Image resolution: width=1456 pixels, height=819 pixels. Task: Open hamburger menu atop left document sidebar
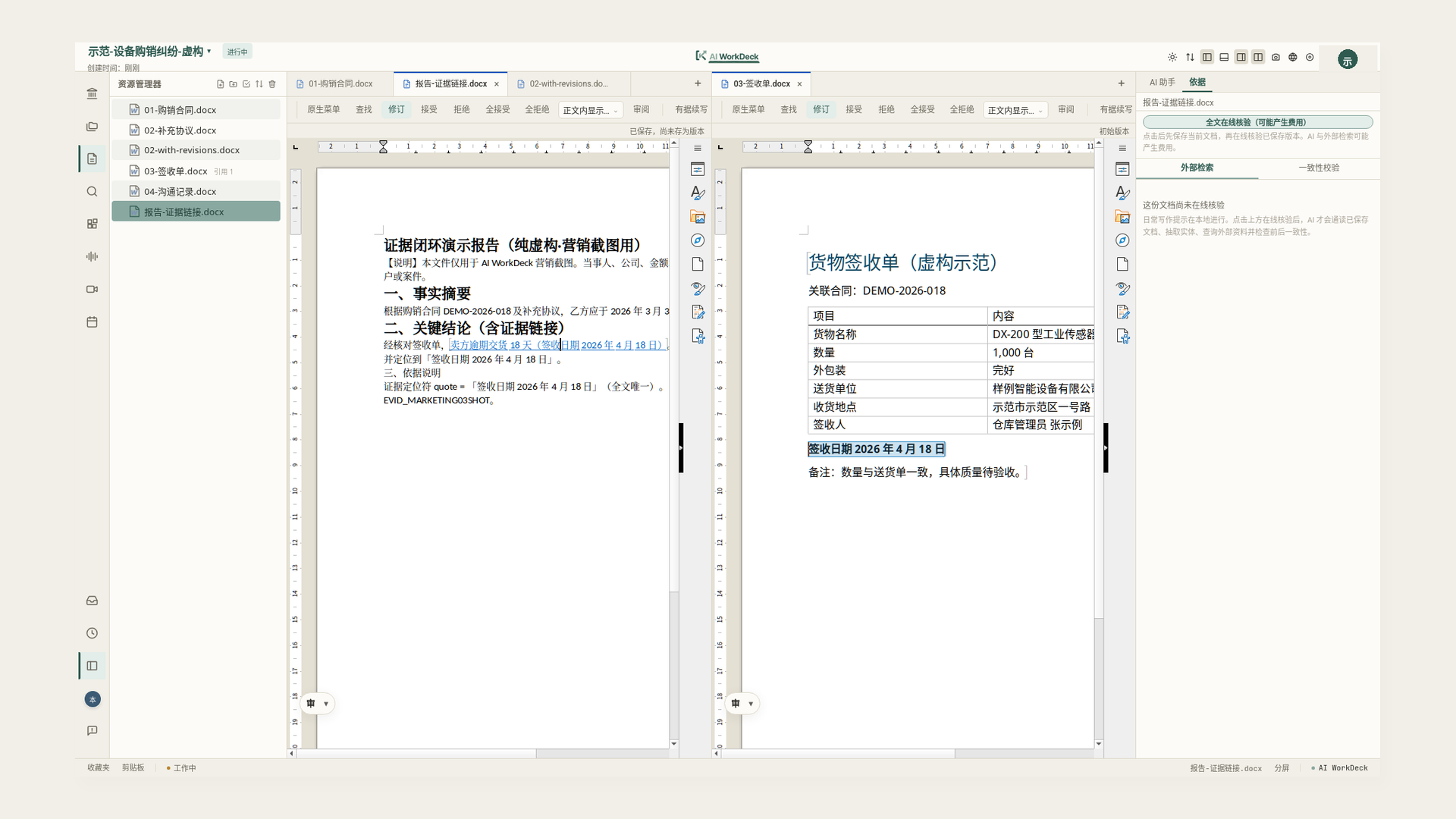[x=698, y=149]
